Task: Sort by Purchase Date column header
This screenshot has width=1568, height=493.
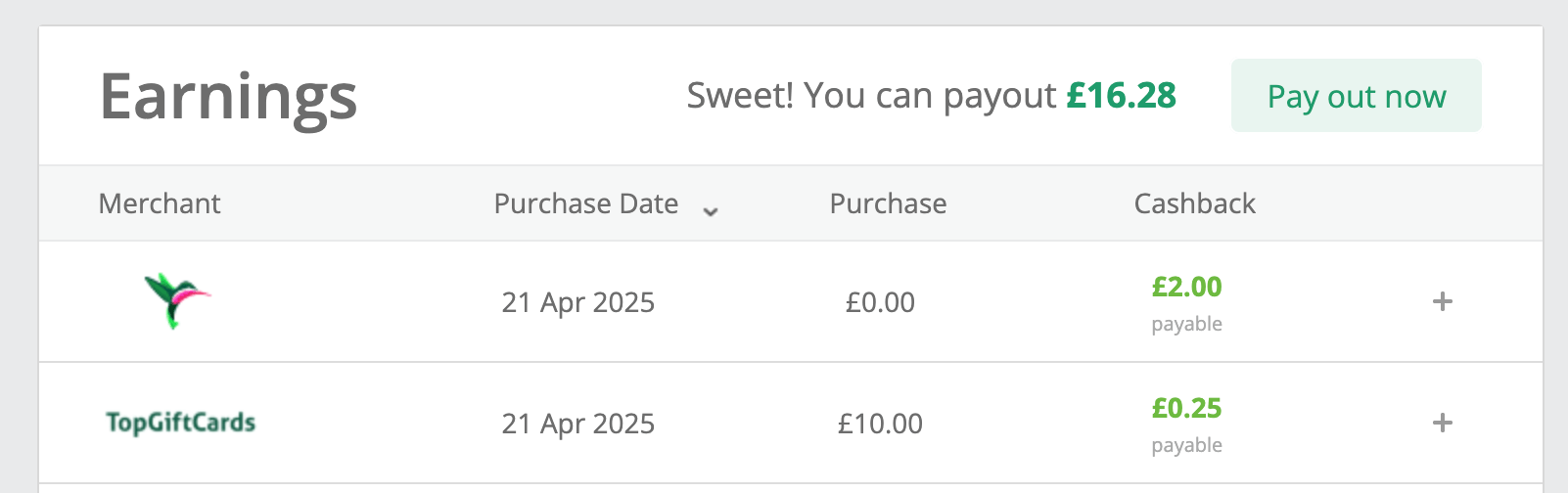Action: 586,203
